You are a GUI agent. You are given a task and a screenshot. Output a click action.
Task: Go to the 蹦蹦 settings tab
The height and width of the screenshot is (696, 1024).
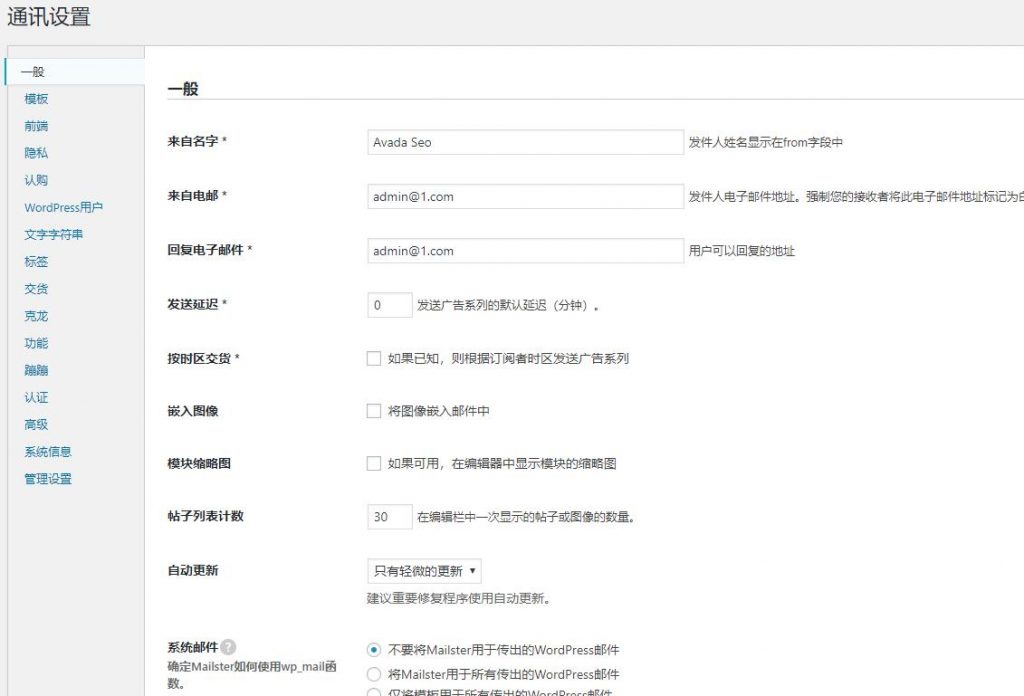[36, 370]
